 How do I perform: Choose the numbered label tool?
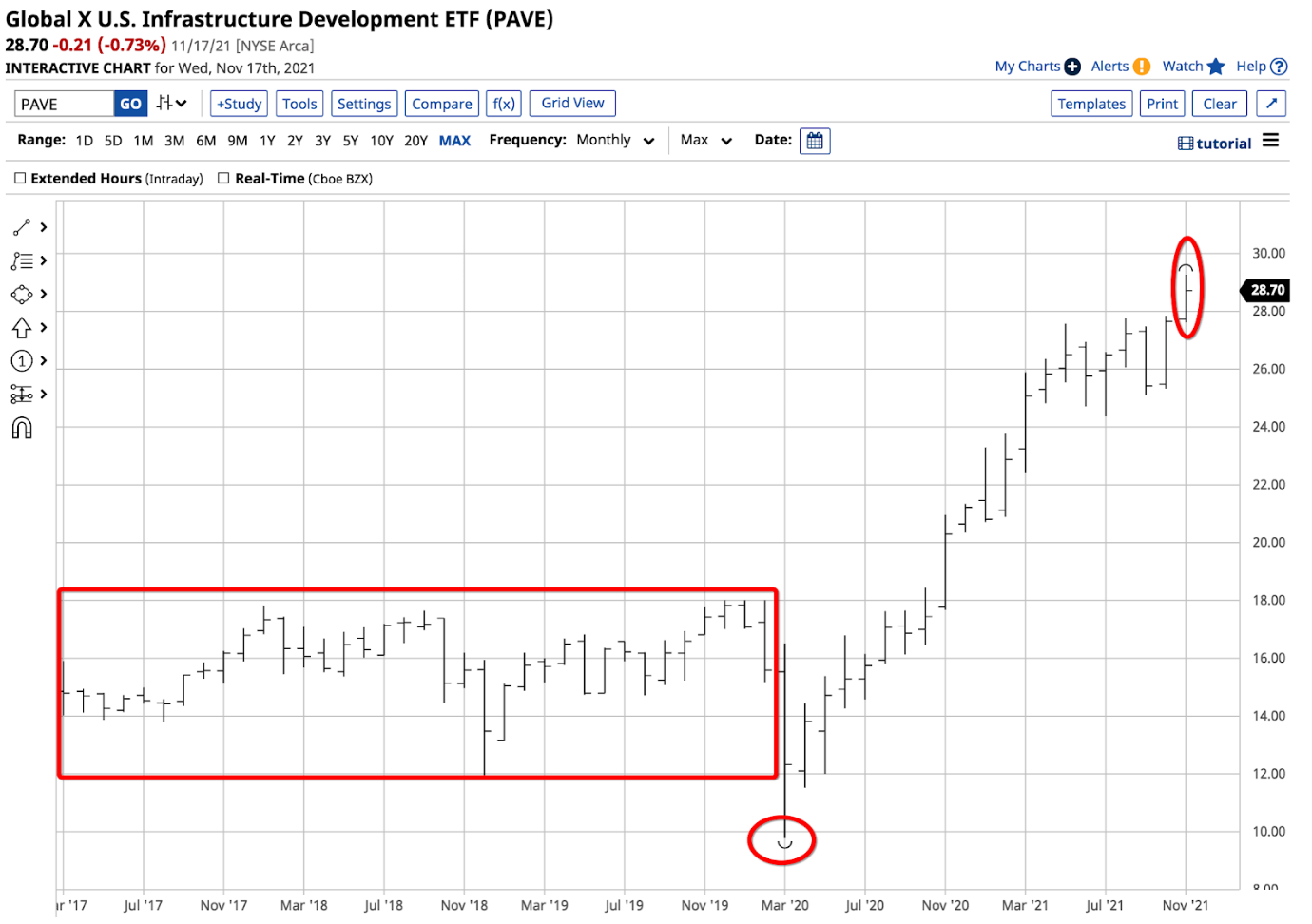click(21, 360)
